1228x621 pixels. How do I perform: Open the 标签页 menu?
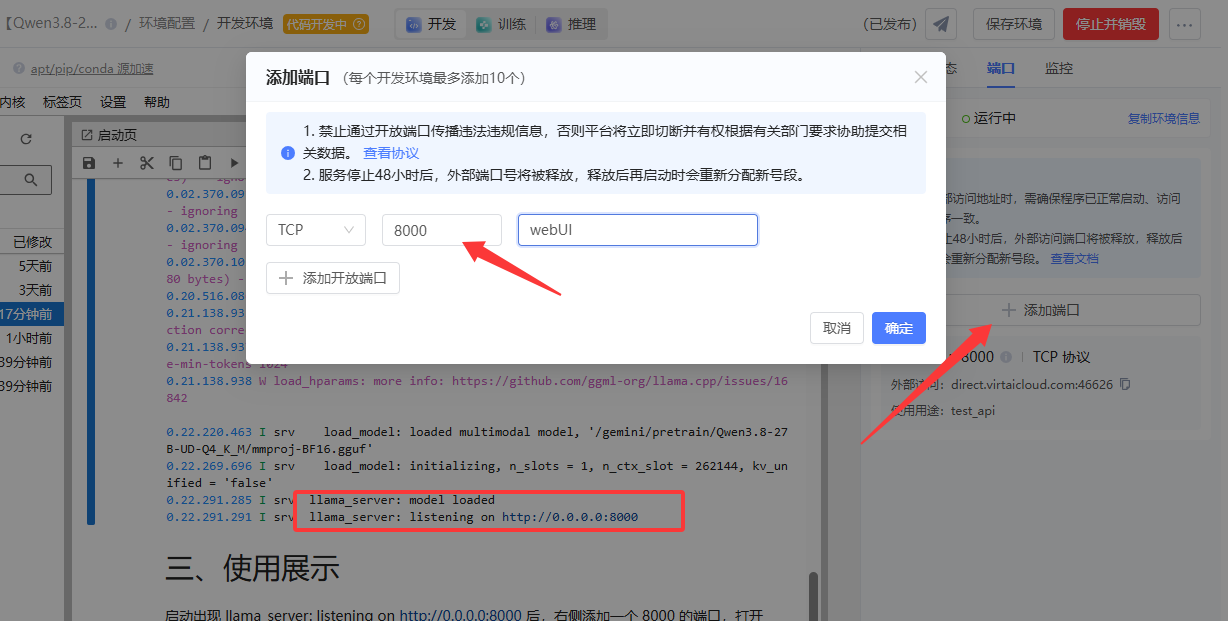[62, 102]
